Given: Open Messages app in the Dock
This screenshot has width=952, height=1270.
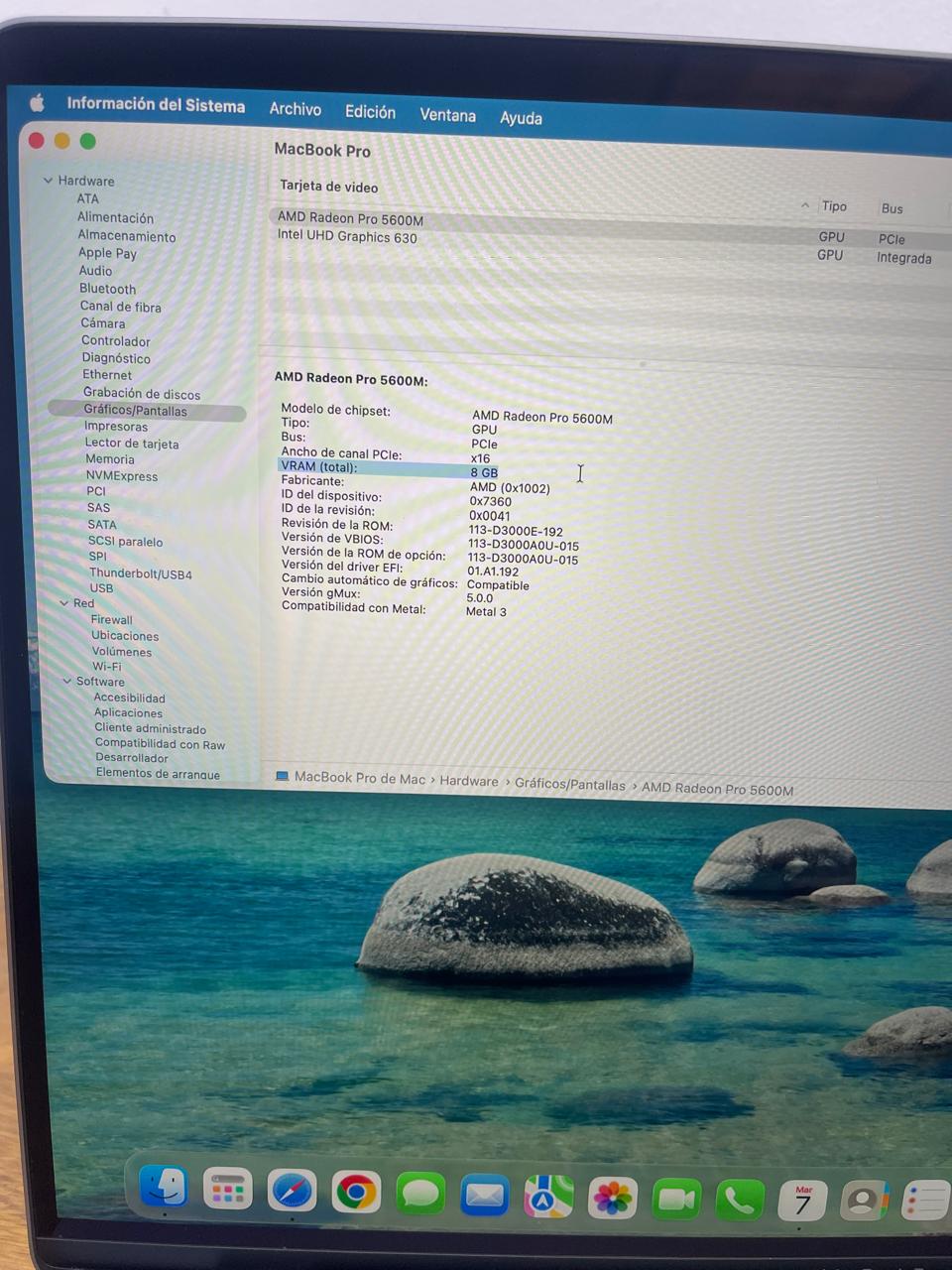Looking at the screenshot, I should tap(420, 1194).
